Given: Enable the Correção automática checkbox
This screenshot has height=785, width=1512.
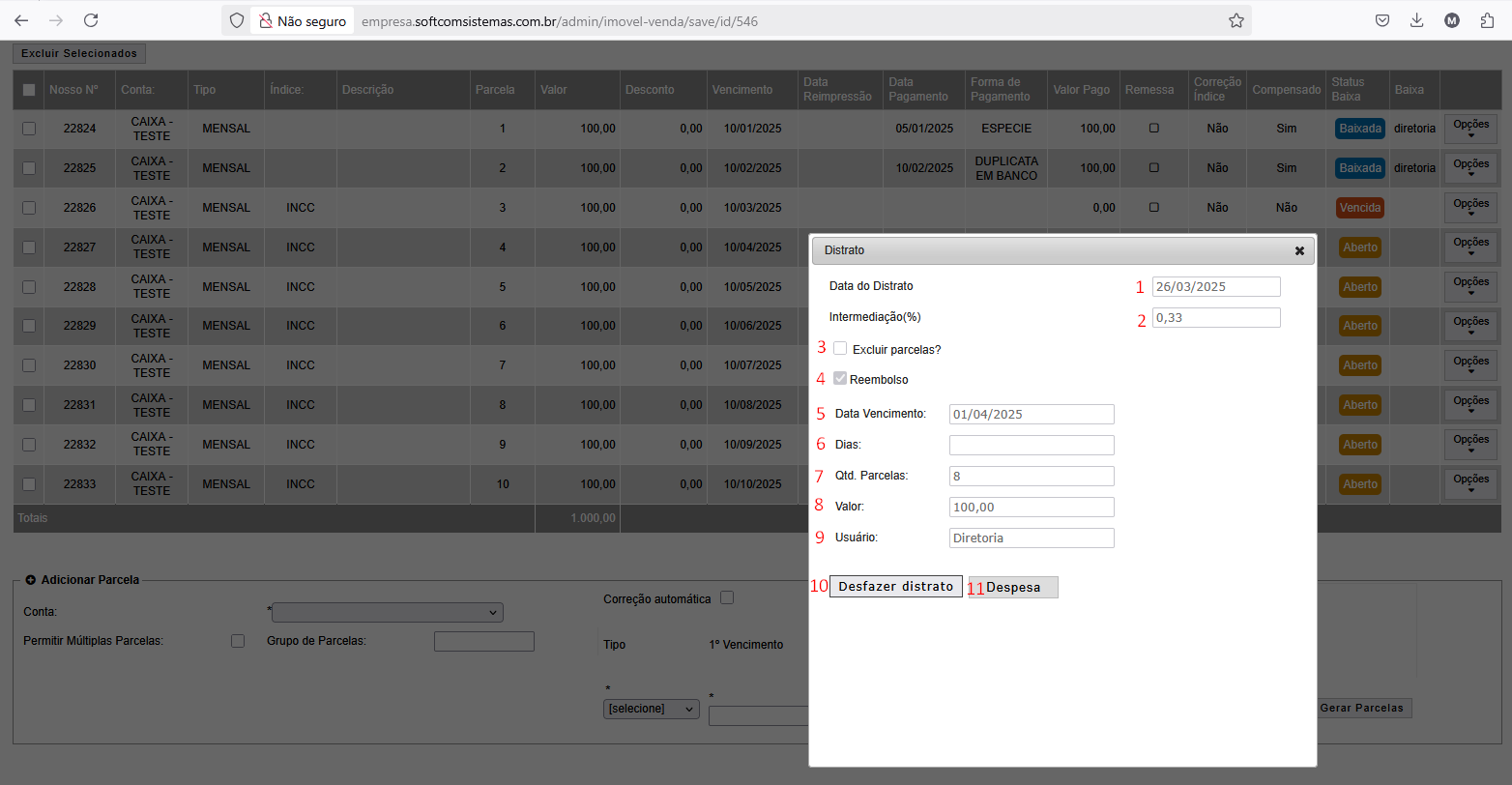Looking at the screenshot, I should click(727, 598).
